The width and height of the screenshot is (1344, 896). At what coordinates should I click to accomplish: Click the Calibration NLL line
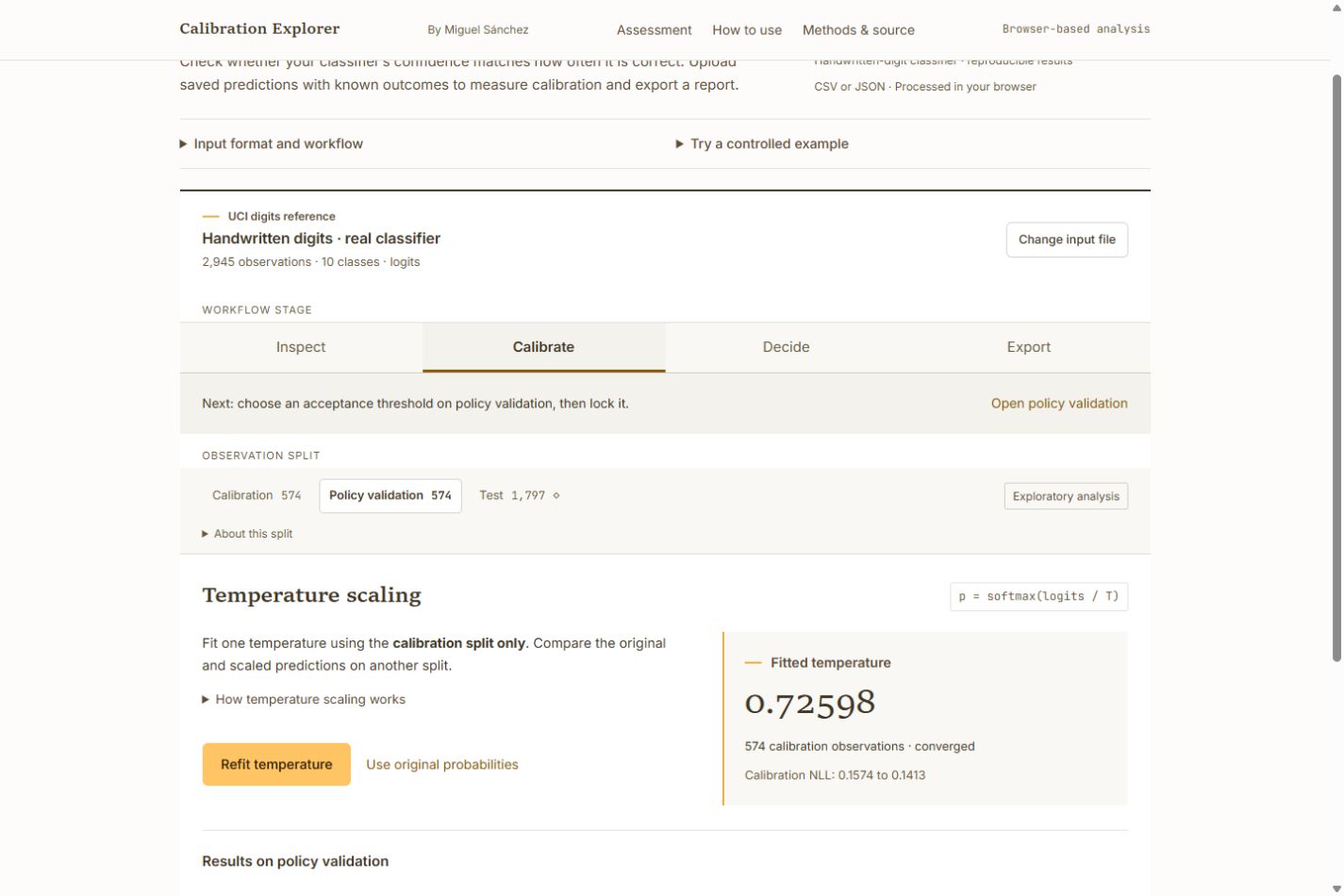835,775
